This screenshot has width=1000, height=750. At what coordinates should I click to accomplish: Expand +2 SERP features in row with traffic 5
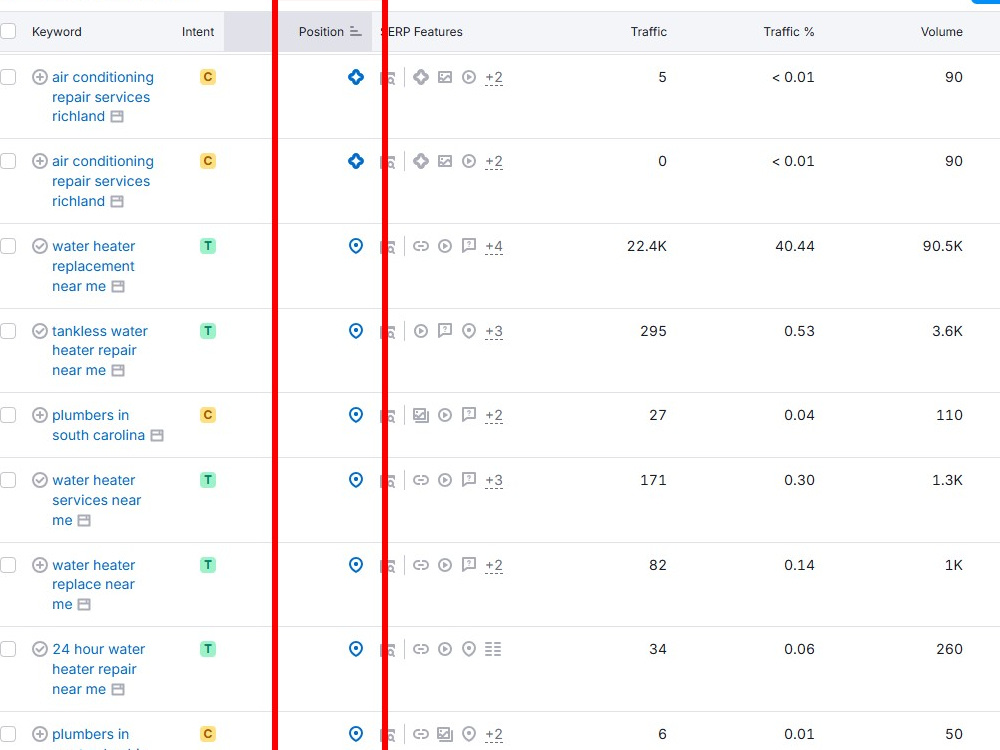pos(494,78)
